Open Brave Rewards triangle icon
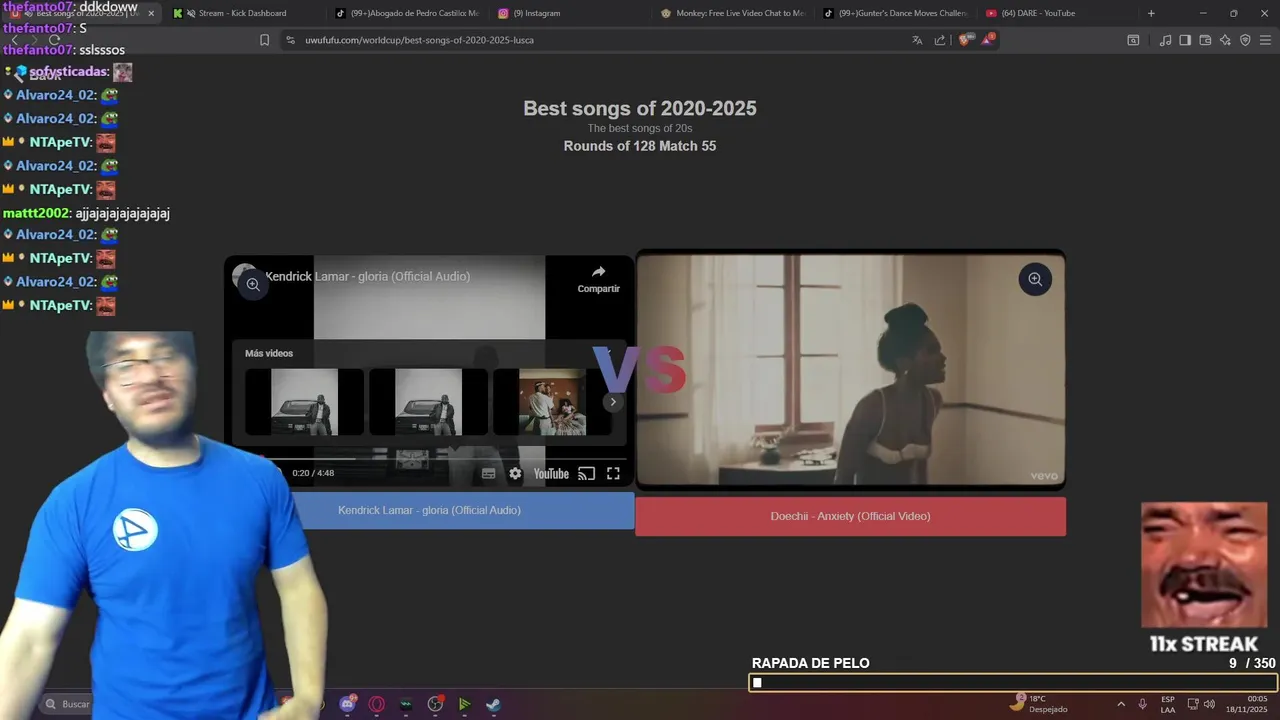The width and height of the screenshot is (1280, 720). click(988, 40)
